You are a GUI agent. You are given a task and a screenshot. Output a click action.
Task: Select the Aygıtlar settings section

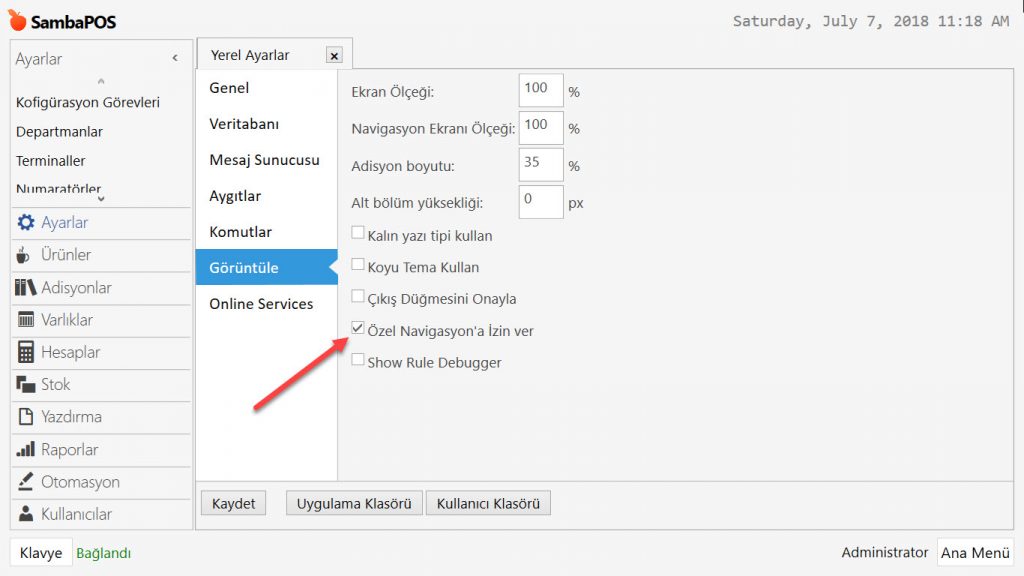pos(235,196)
